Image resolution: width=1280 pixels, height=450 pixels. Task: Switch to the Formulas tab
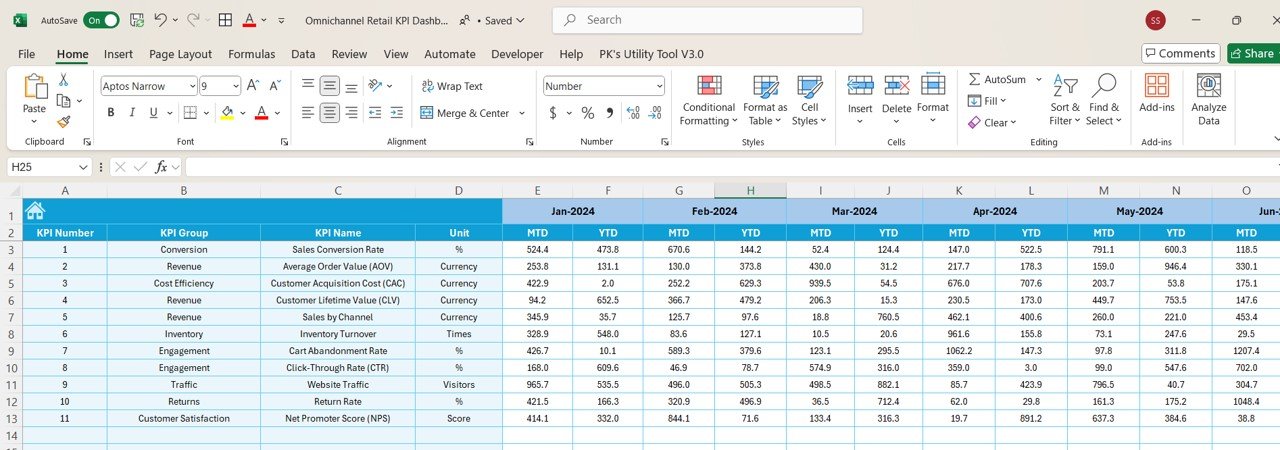click(x=251, y=54)
